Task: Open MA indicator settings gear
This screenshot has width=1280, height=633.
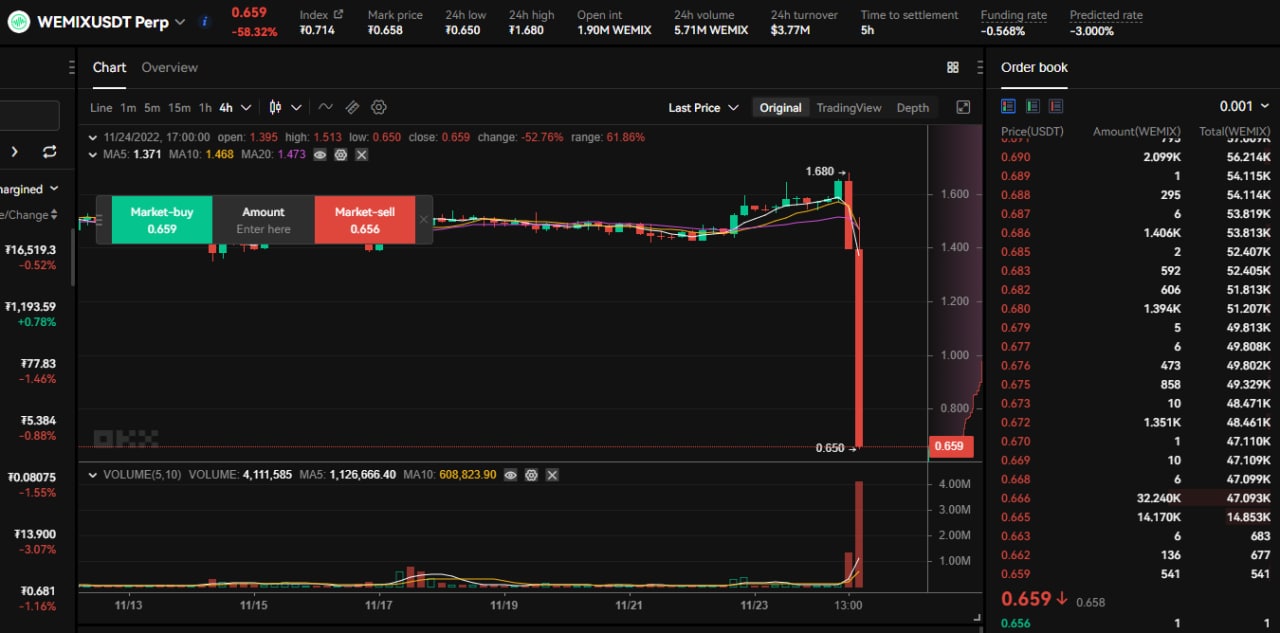Action: pos(341,155)
